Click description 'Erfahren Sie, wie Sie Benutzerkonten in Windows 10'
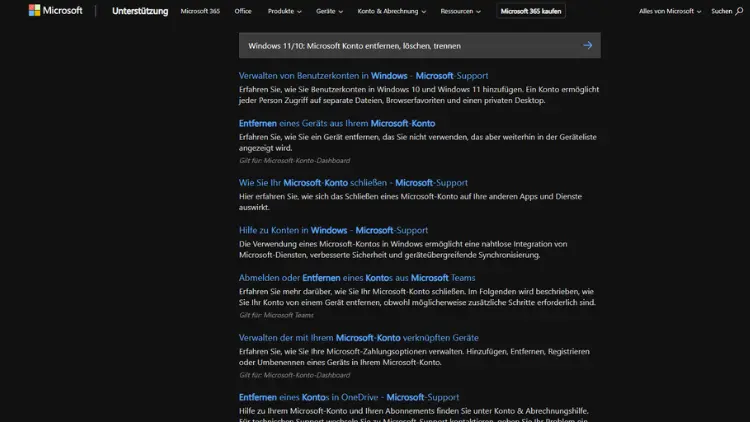Screen dimensions: 750x422 (419, 95)
